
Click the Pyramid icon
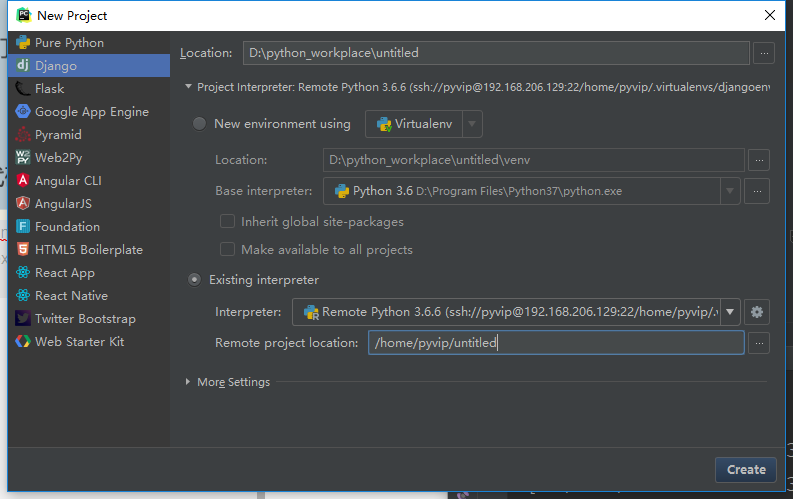tap(23, 134)
